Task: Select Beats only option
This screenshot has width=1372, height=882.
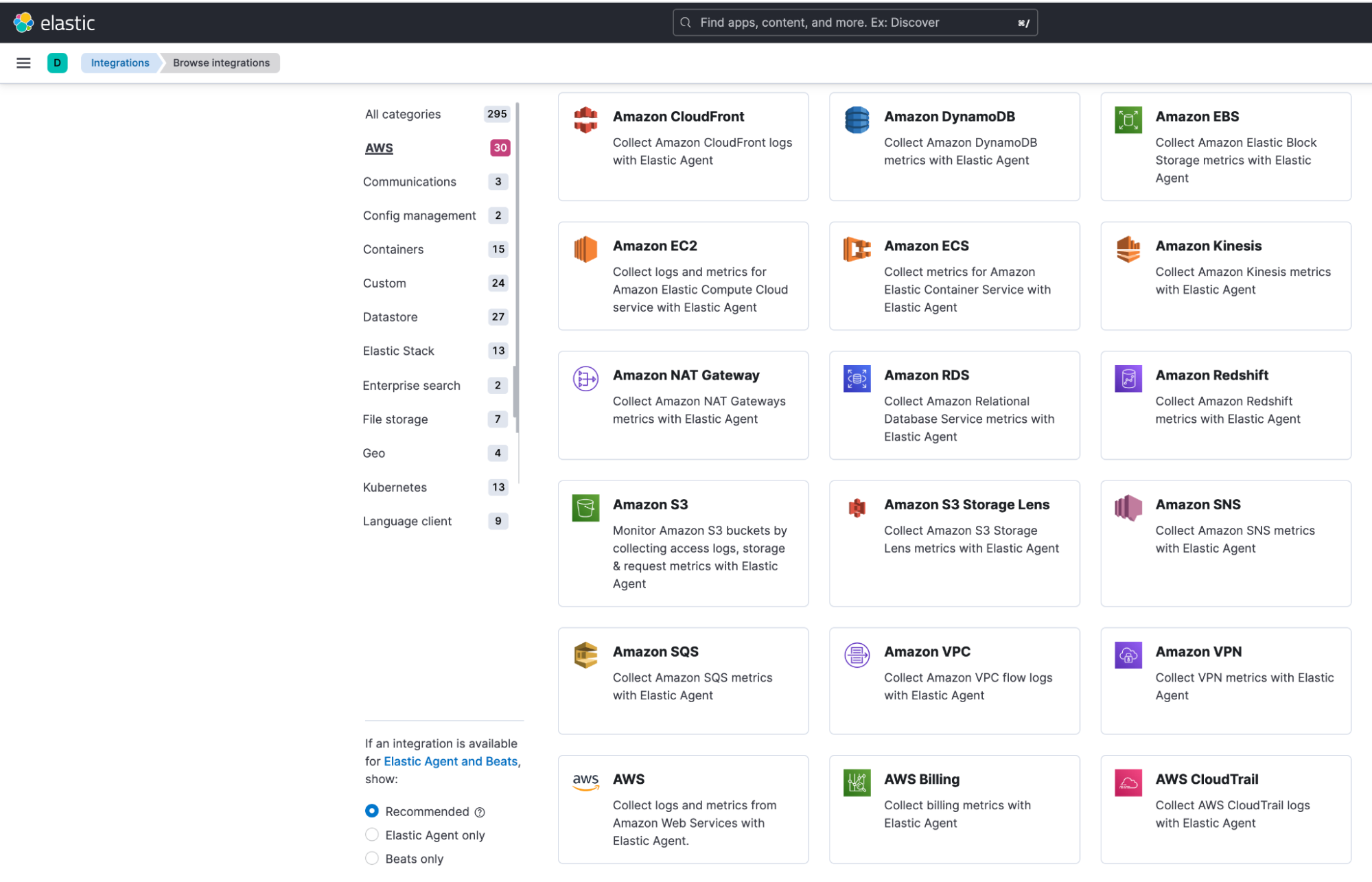Action: 371,859
